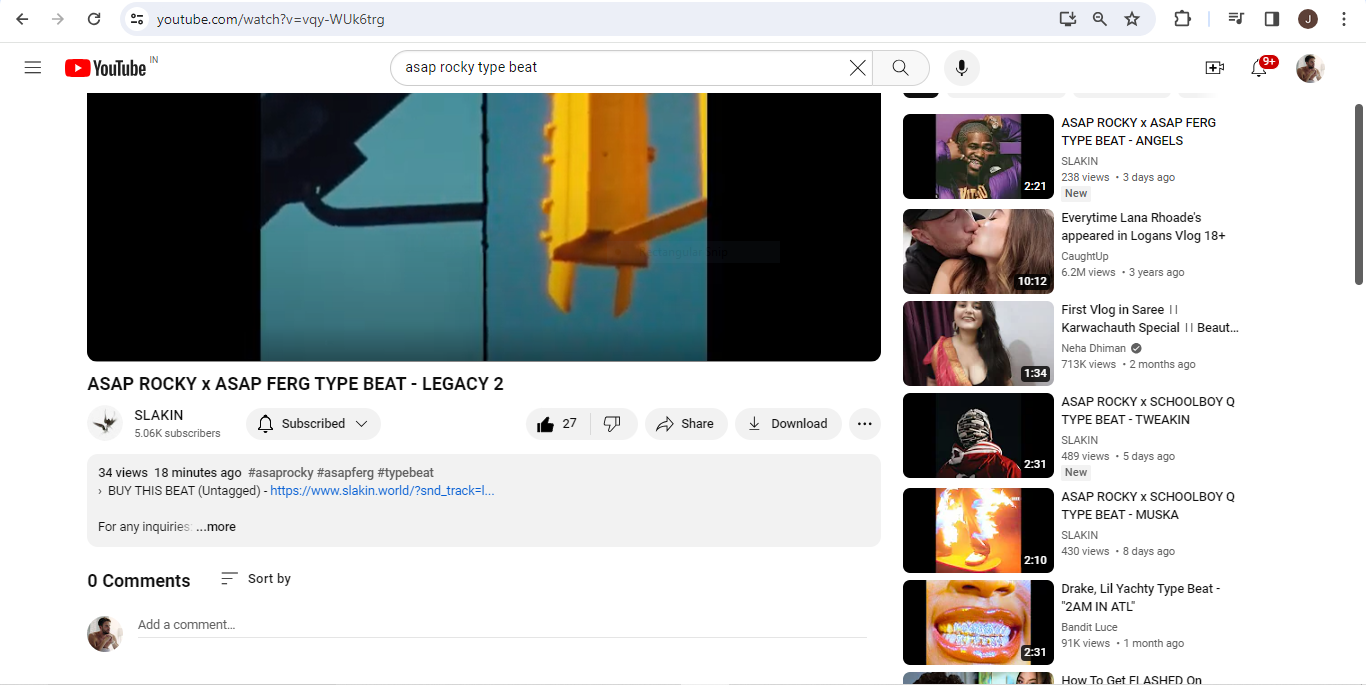Screen dimensions: 1366x685
Task: Click your avatar beside the comment box
Action: 105,634
